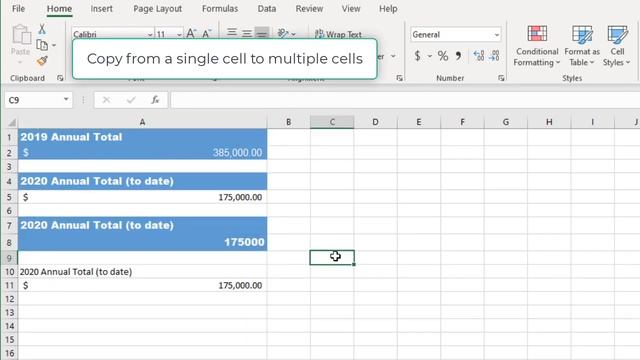Apply top align to cell text

coord(232,33)
